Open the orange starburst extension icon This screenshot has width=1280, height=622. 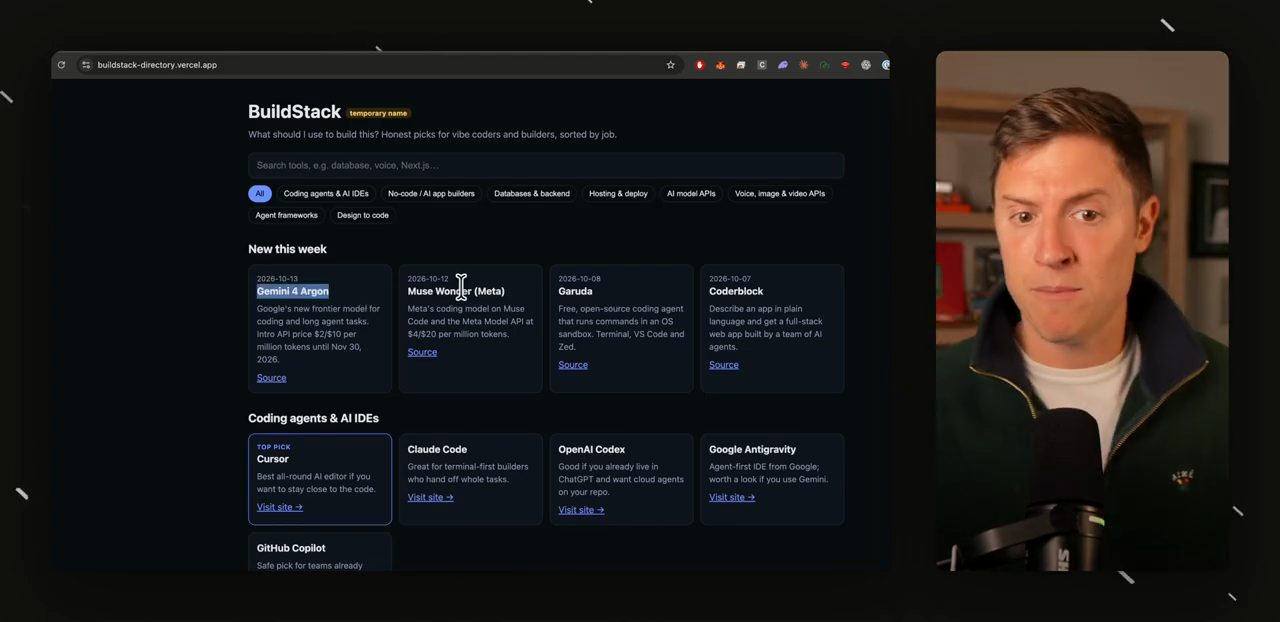[803, 65]
